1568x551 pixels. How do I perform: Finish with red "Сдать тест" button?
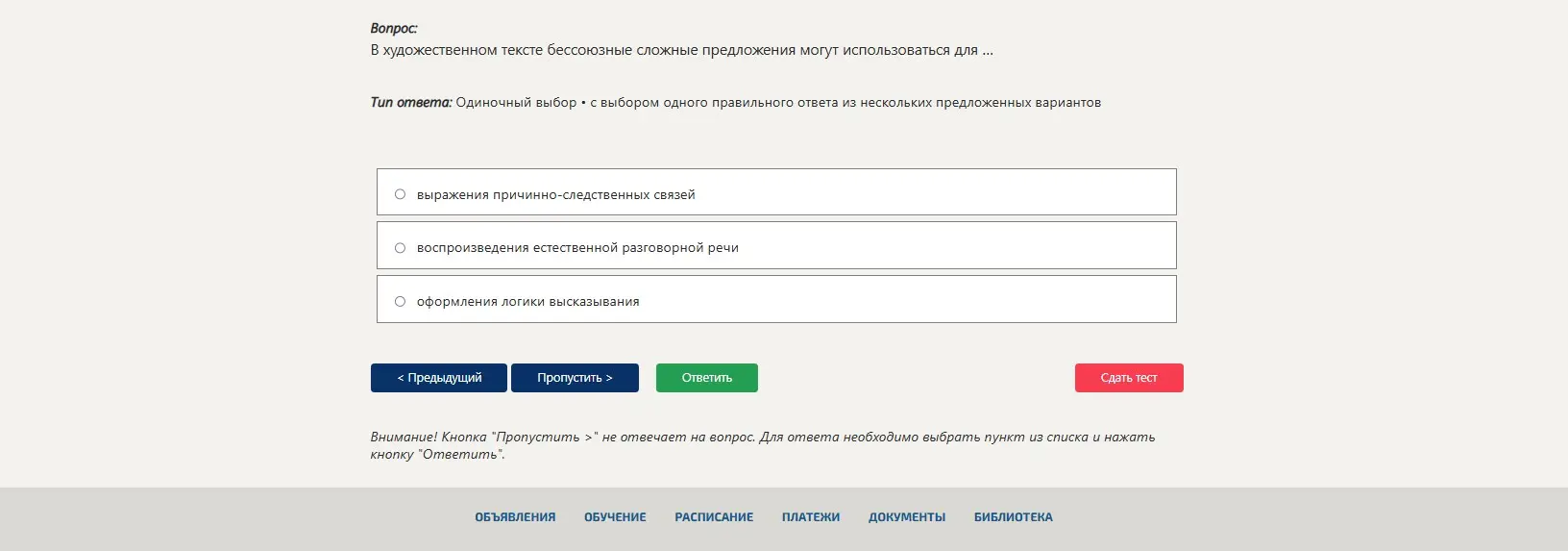click(x=1129, y=378)
